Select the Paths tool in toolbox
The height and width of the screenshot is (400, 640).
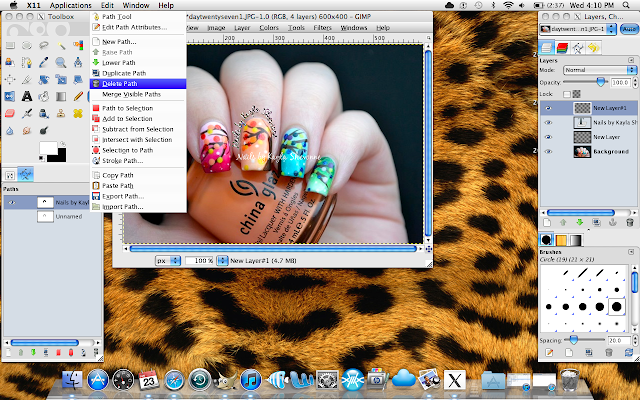coord(27,62)
